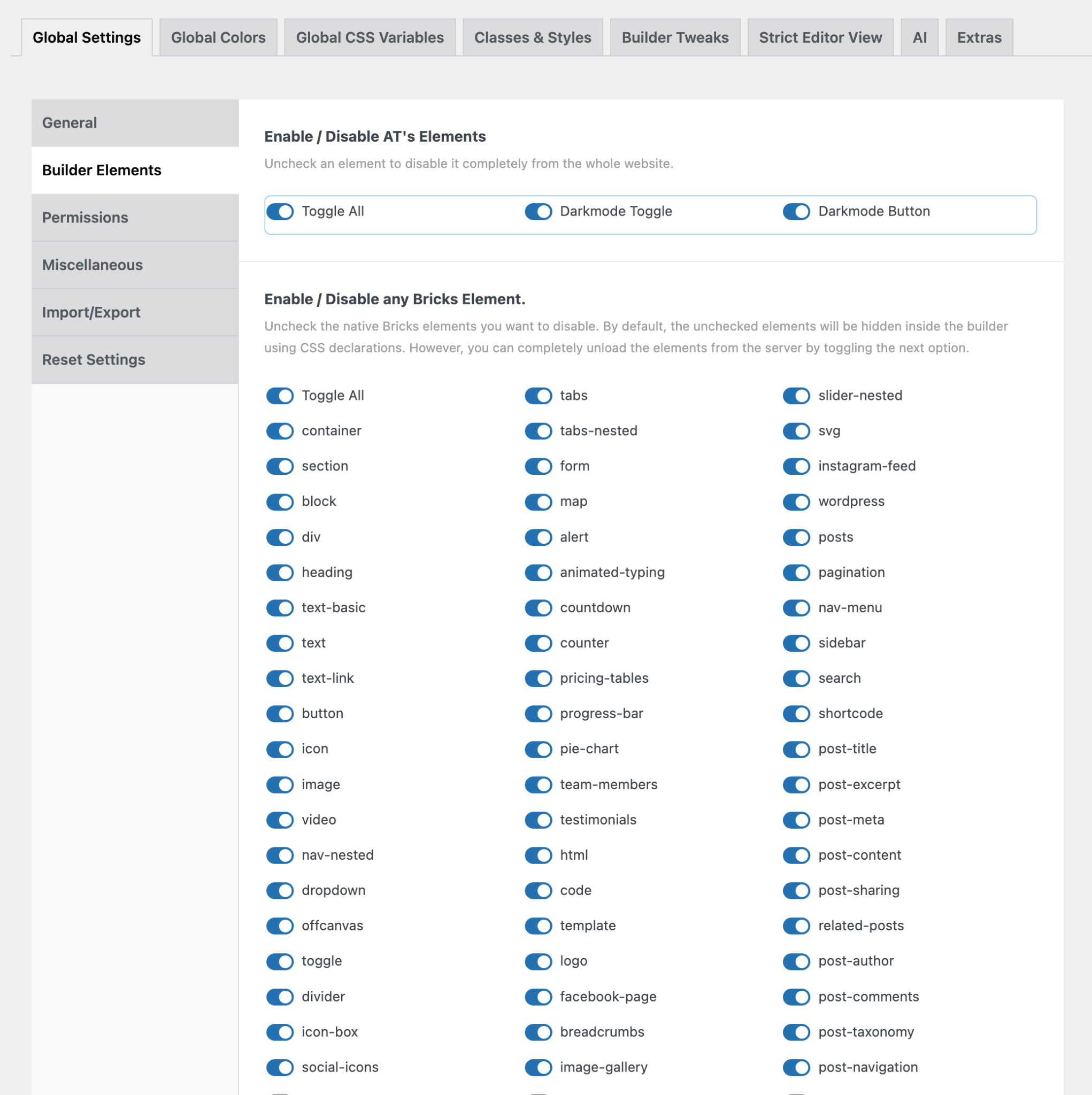Open the AI tab

point(919,37)
